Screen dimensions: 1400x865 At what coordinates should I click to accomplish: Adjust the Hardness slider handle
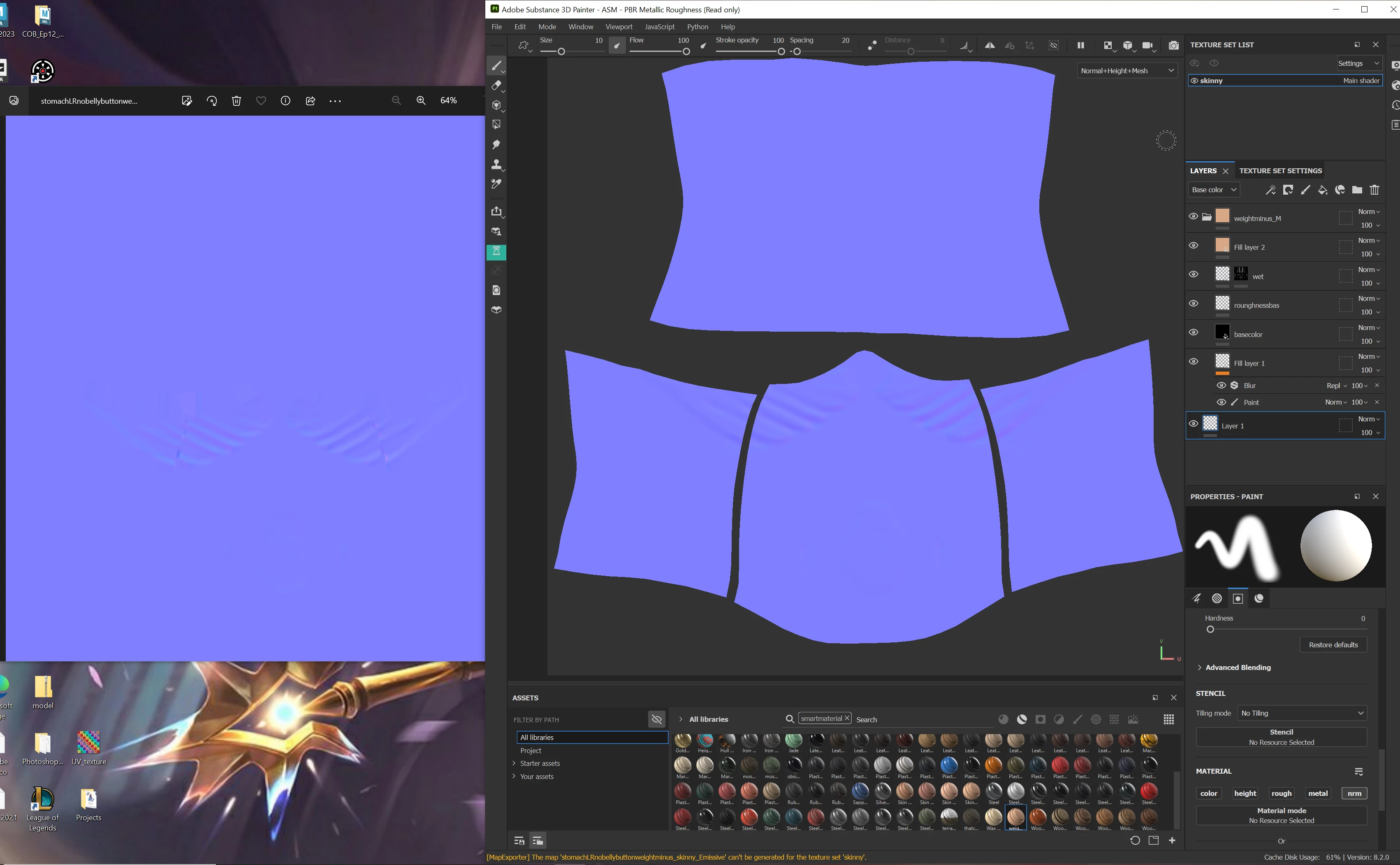(1210, 629)
